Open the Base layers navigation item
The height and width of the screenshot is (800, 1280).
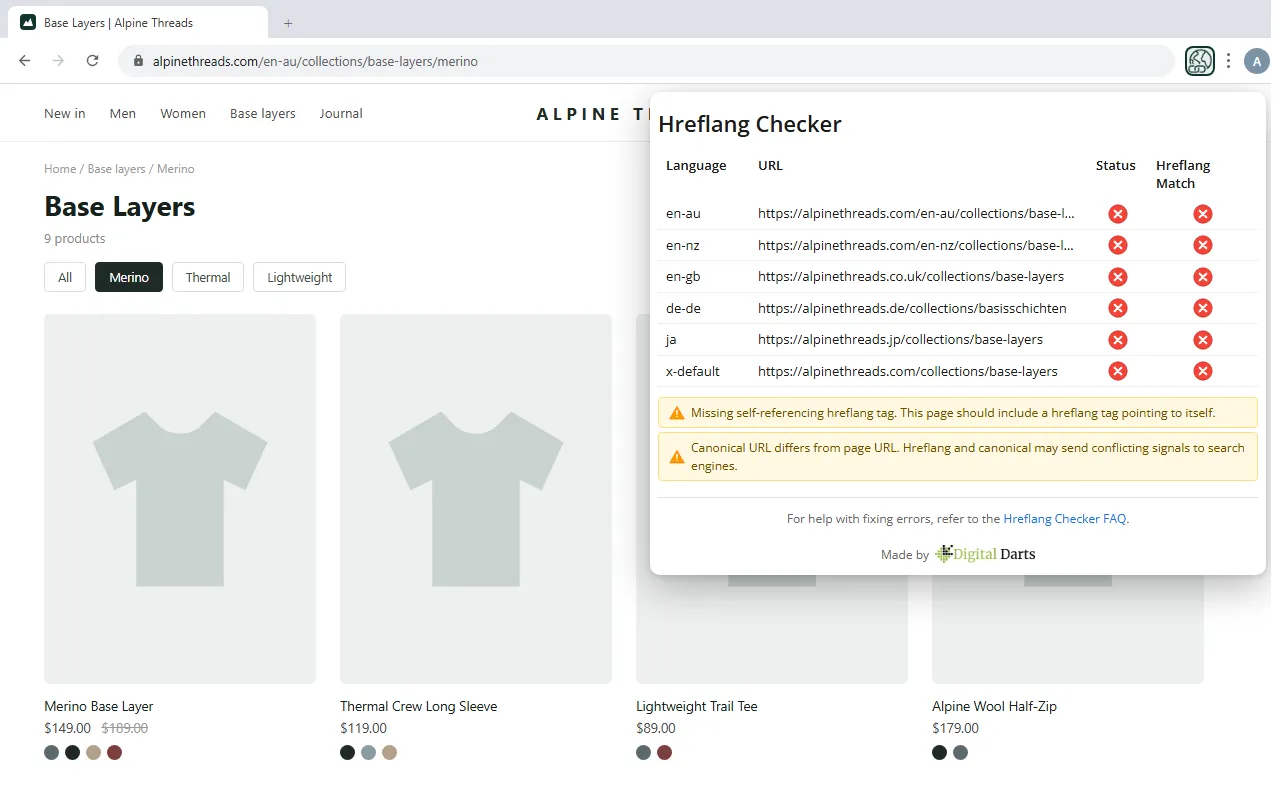tap(263, 113)
